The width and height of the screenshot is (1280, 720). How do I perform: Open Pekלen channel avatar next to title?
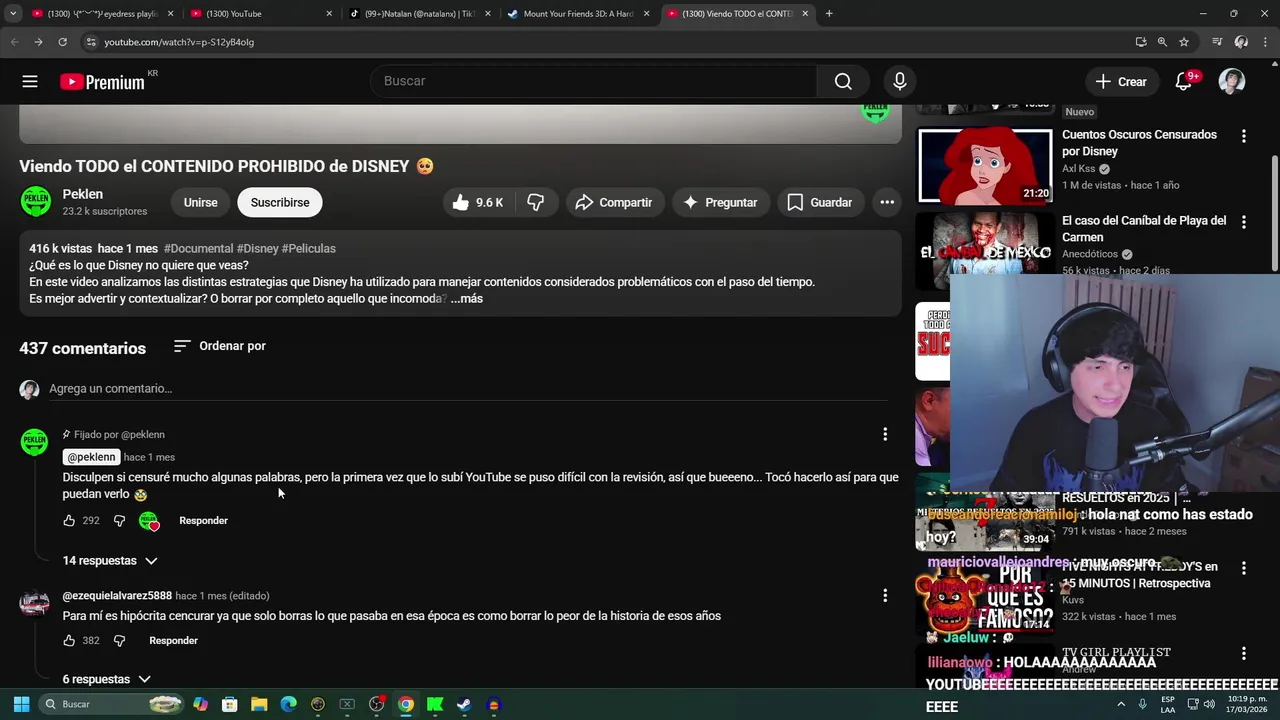[35, 201]
